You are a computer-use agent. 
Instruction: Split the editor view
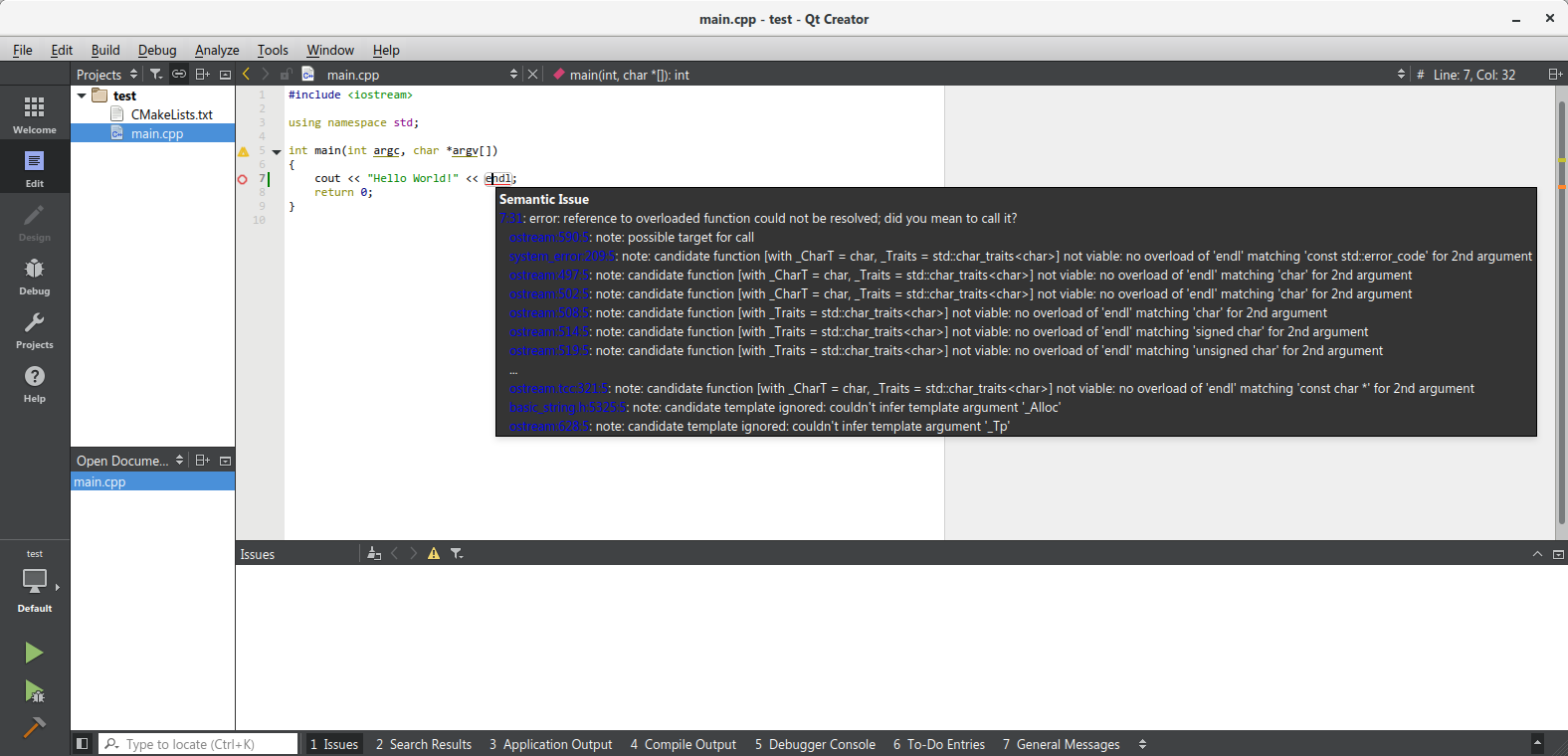[1554, 74]
